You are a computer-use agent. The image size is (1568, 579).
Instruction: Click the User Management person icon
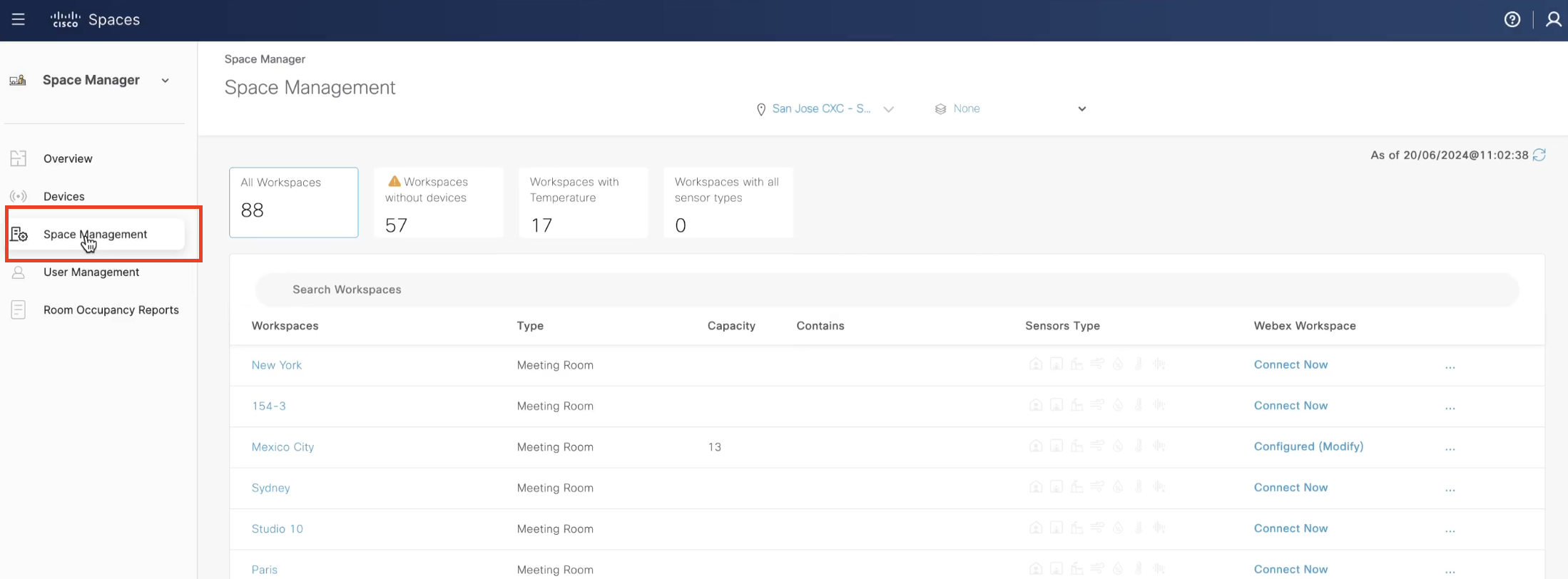click(19, 272)
